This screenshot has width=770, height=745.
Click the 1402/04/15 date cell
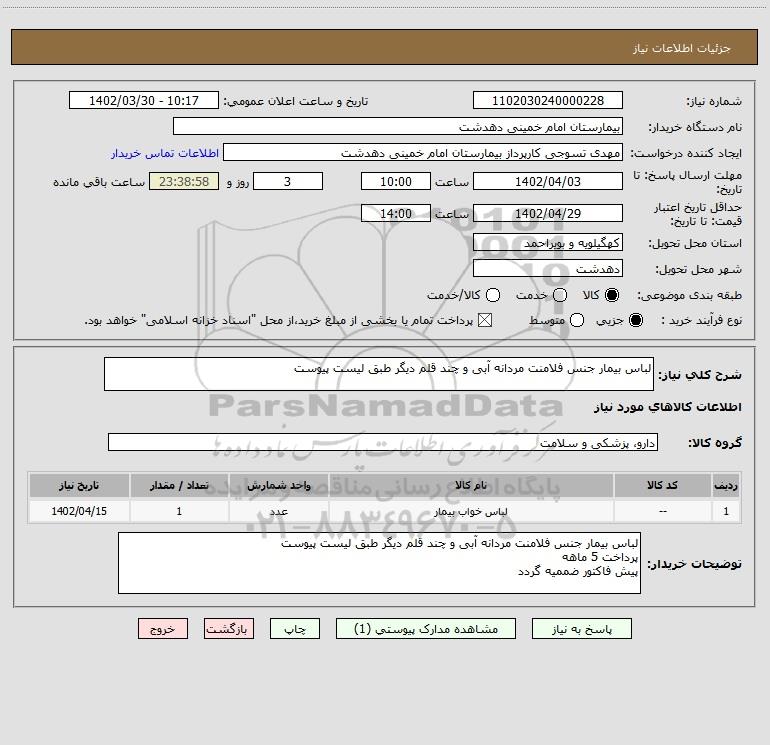79,511
